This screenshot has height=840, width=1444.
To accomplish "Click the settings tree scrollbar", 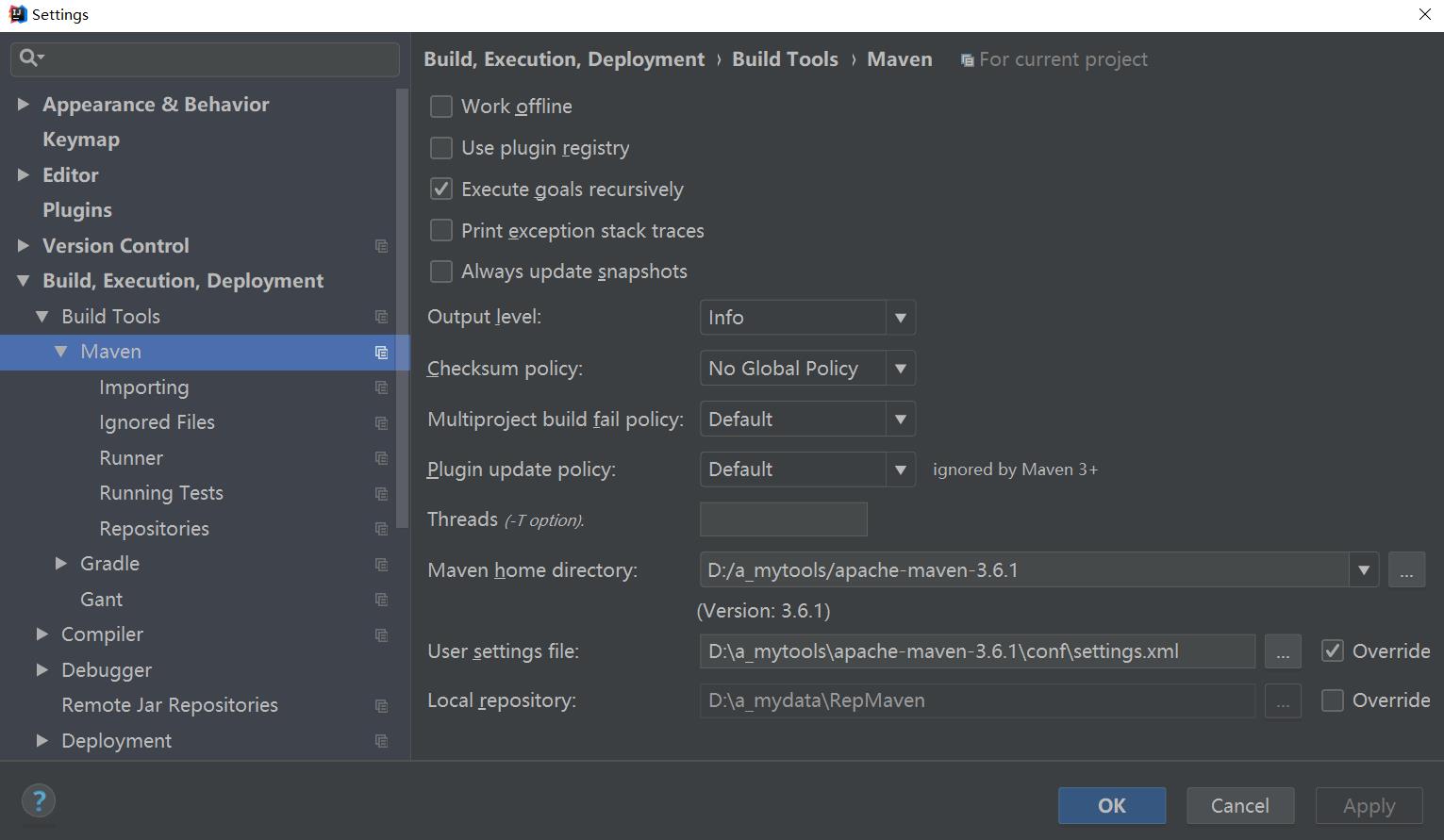I will coord(403,309).
